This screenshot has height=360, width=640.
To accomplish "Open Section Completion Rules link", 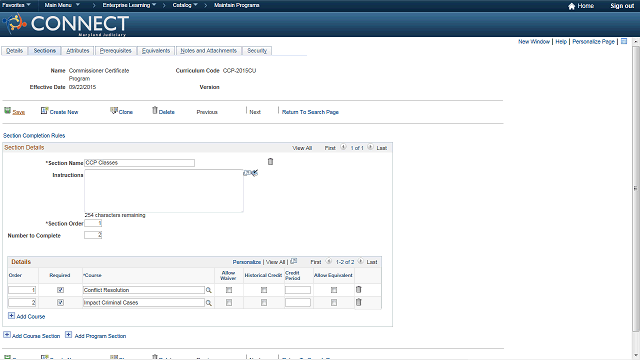I will pos(34,136).
